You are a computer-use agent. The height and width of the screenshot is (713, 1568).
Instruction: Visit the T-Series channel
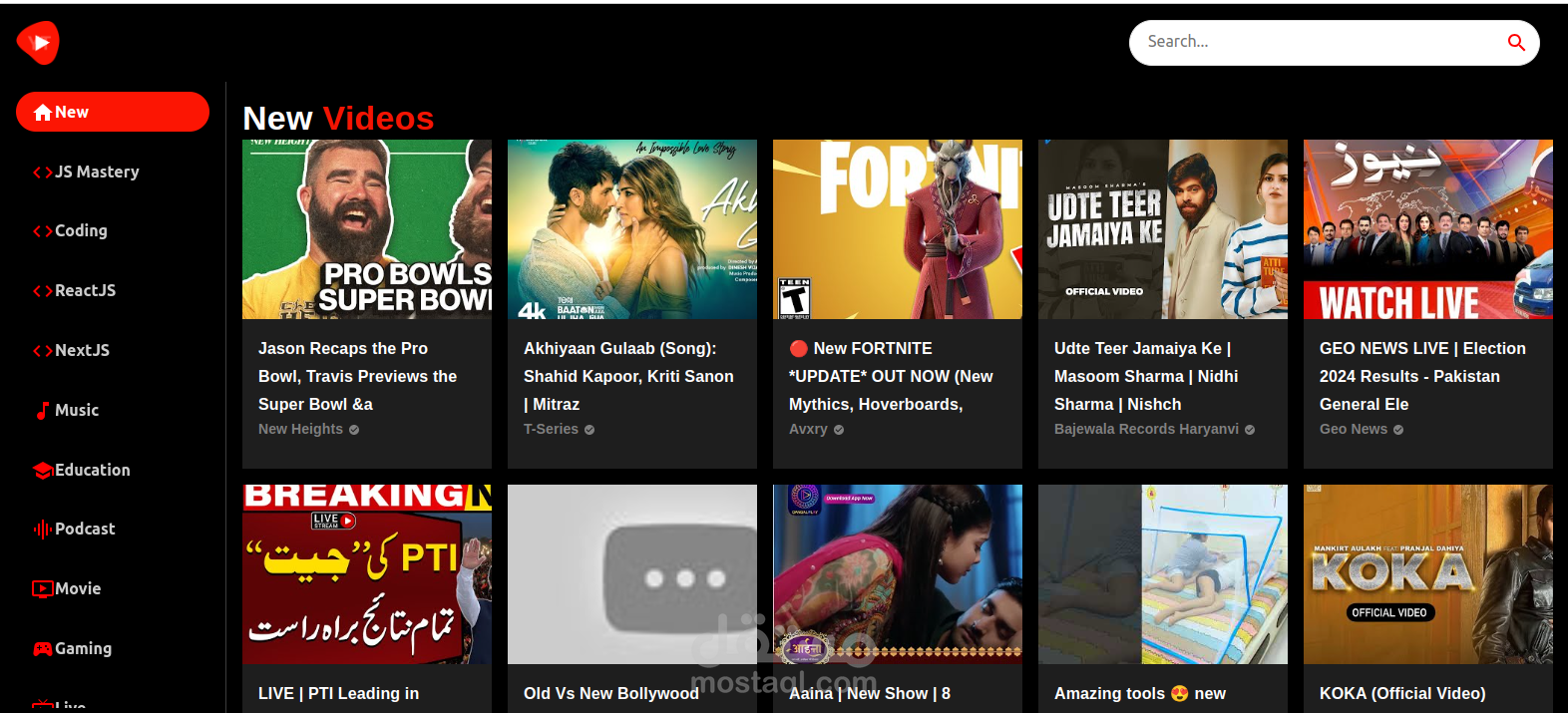[x=551, y=429]
